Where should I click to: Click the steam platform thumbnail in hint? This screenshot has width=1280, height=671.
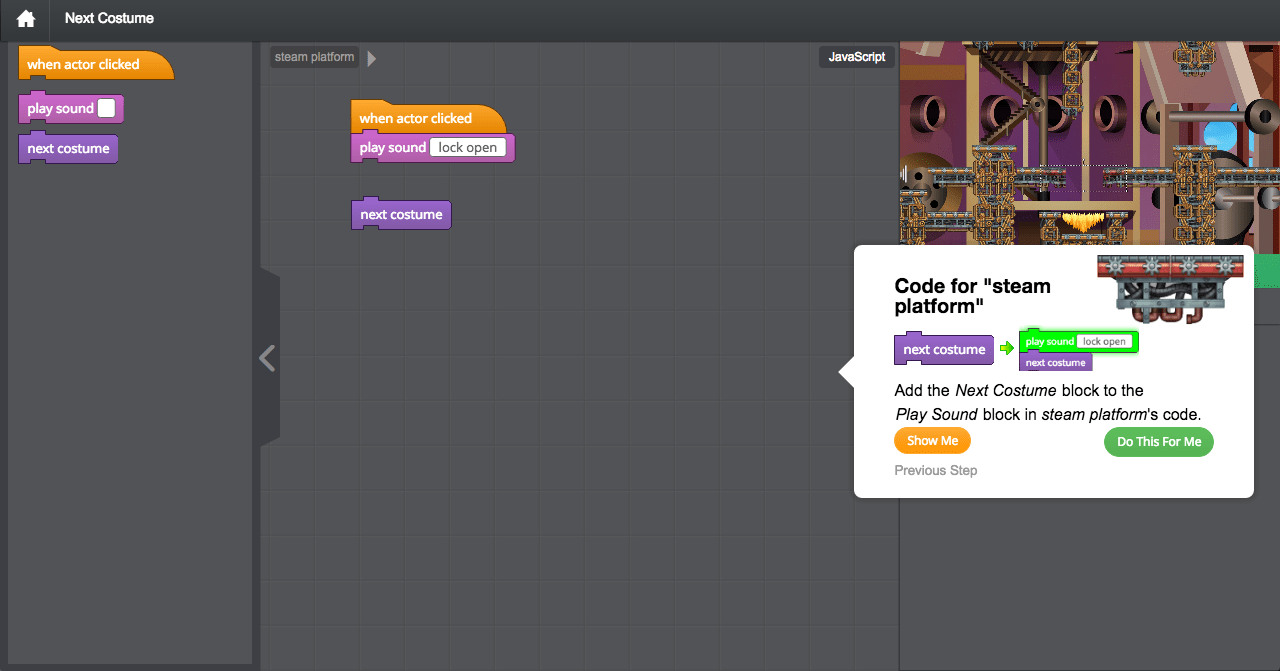[1170, 287]
